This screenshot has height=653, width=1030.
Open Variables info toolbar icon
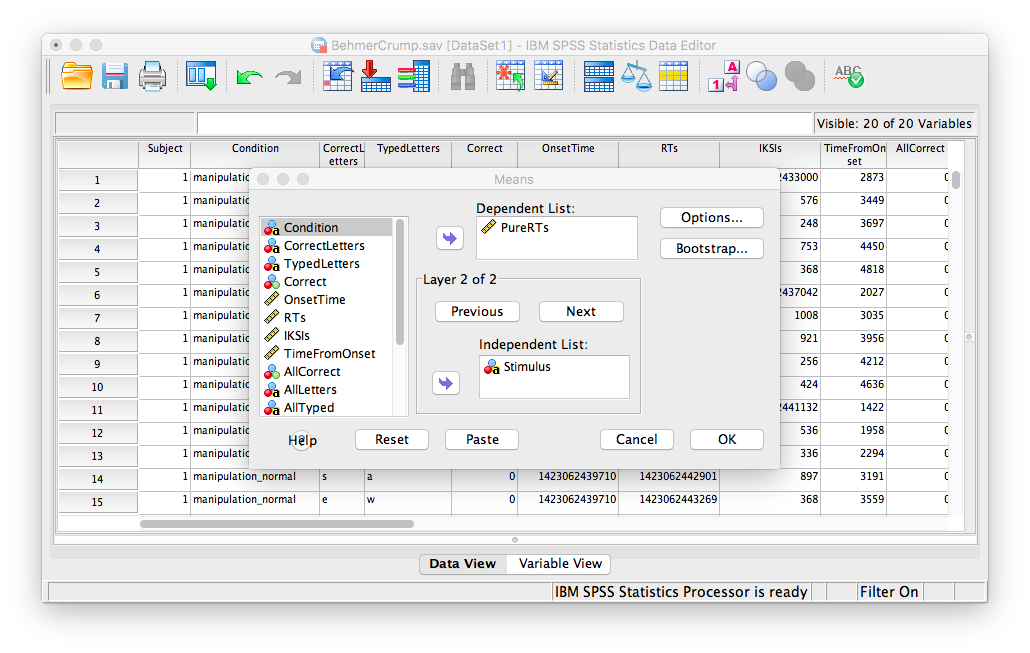[x=414, y=76]
